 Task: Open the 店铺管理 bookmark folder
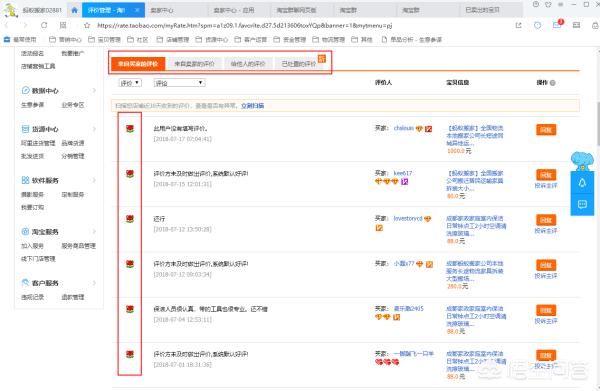[x=173, y=39]
